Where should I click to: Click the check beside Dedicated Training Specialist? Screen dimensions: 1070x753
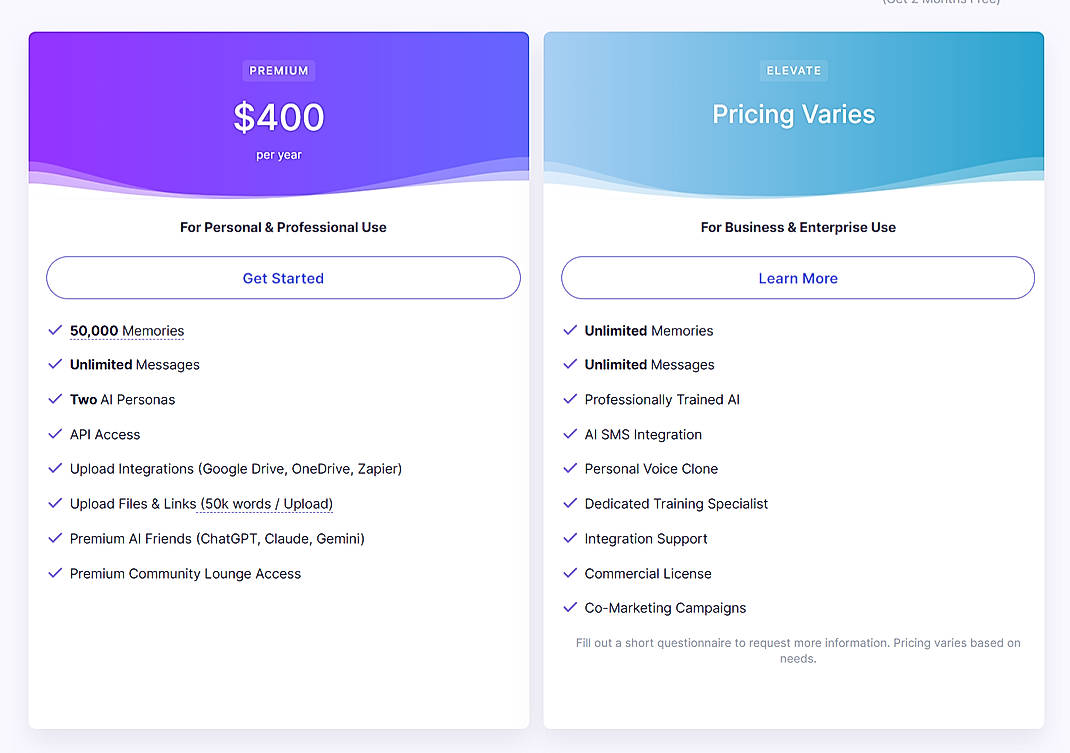[570, 503]
